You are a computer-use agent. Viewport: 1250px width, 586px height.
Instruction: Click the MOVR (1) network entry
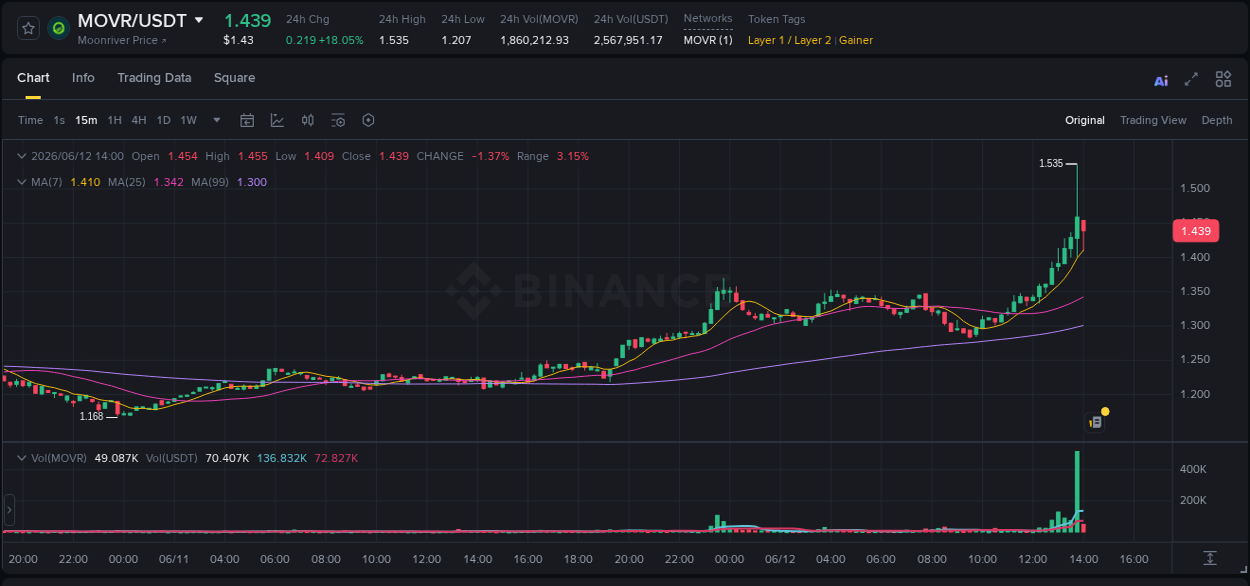click(x=708, y=40)
